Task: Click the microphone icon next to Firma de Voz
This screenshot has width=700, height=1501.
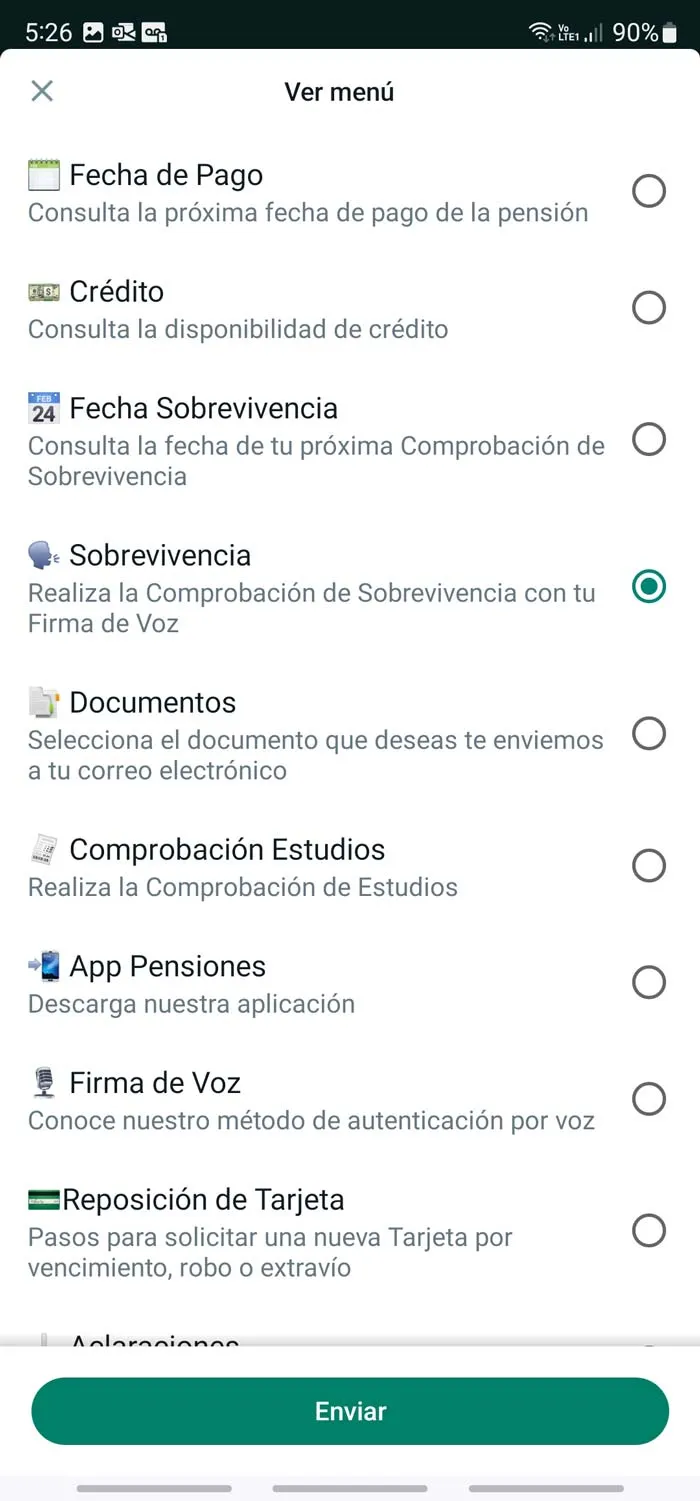Action: (x=42, y=1082)
